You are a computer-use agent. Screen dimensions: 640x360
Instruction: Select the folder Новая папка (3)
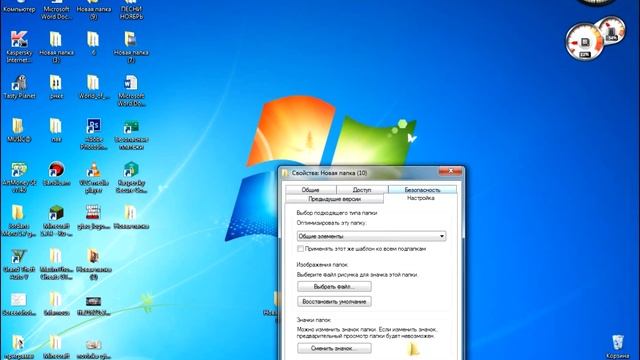tap(56, 47)
